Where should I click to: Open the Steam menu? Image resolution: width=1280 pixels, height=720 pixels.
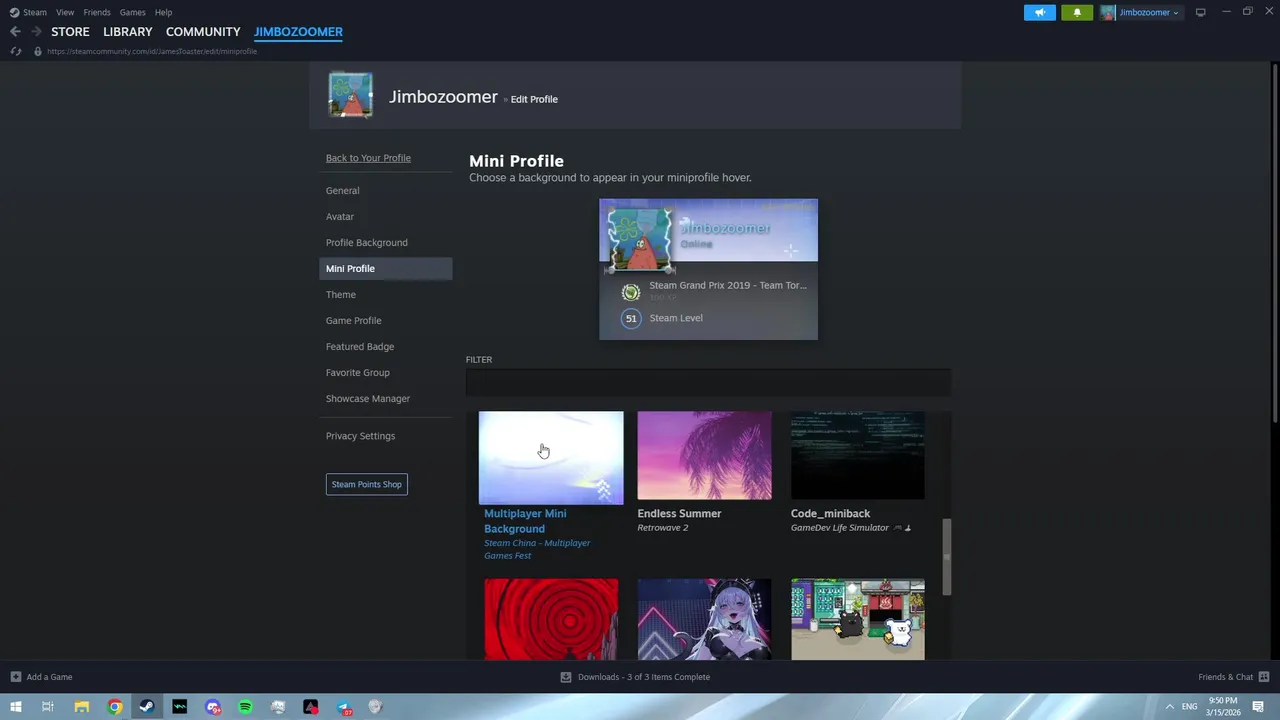click(35, 12)
